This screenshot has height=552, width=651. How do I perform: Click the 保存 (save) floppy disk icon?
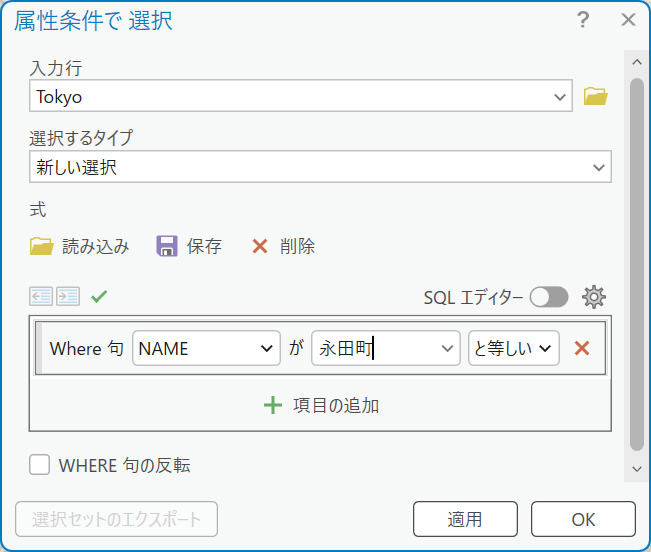click(x=167, y=246)
